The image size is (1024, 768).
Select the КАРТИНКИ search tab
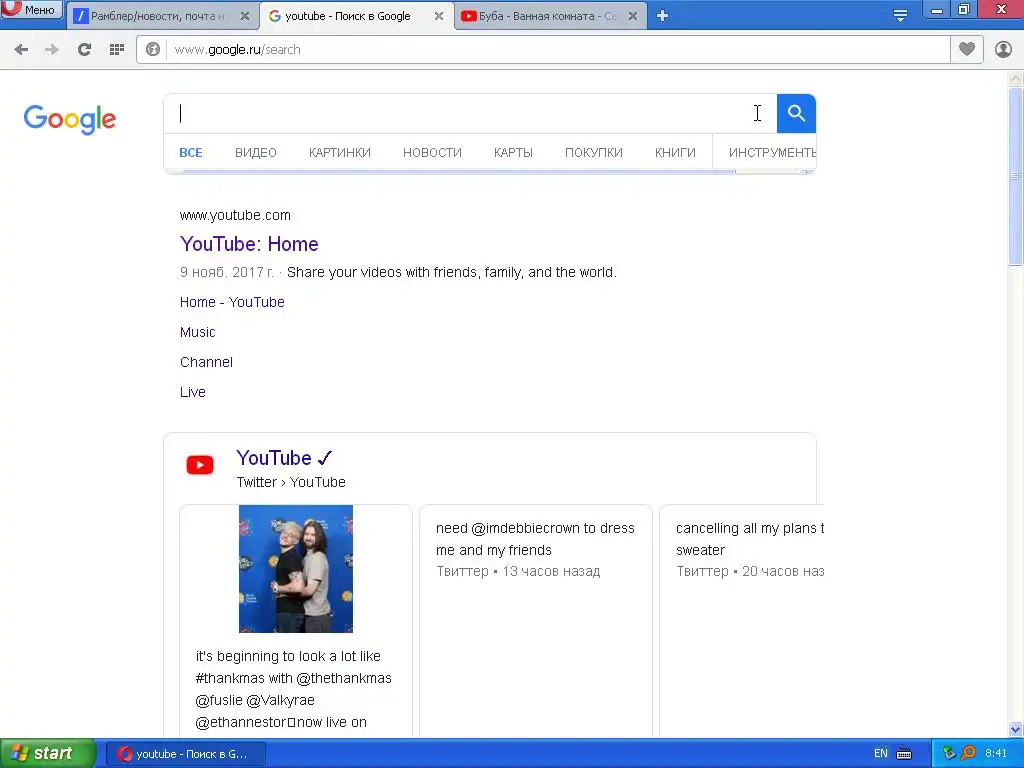pos(340,153)
